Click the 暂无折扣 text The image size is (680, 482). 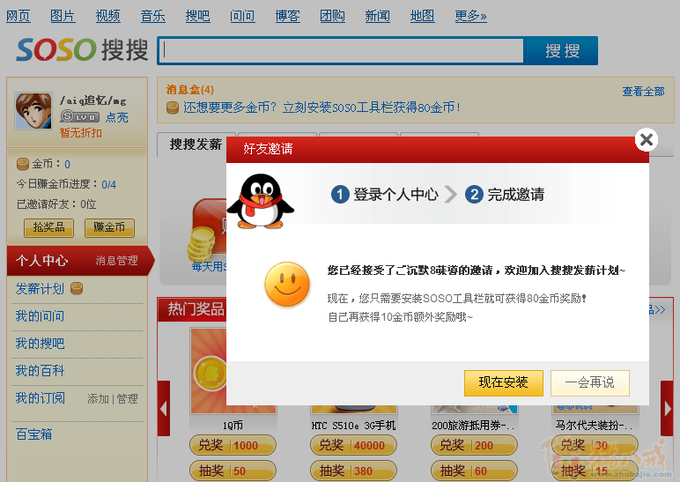pos(81,133)
